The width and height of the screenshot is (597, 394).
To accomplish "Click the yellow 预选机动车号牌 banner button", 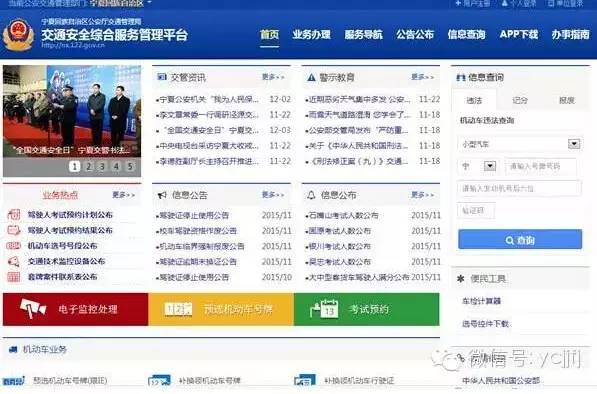I will 221,309.
